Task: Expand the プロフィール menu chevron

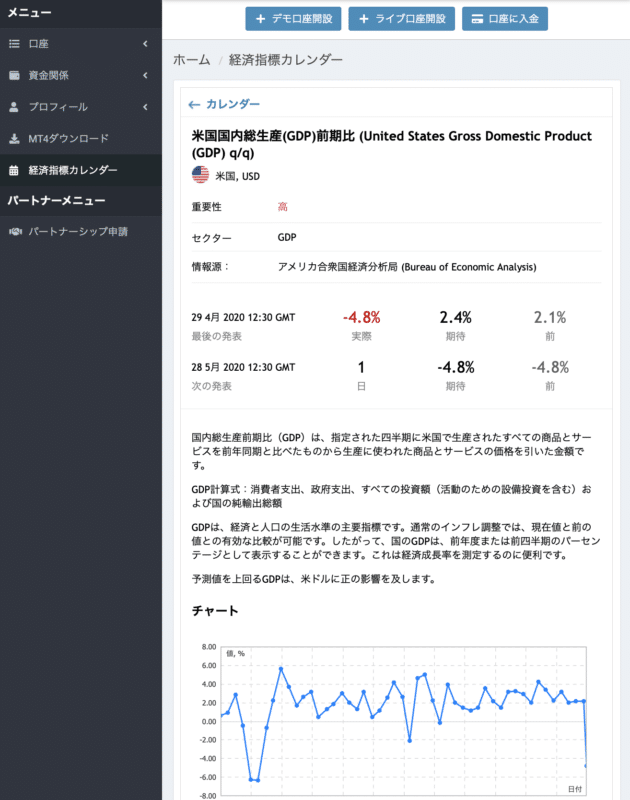Action: 145,107
